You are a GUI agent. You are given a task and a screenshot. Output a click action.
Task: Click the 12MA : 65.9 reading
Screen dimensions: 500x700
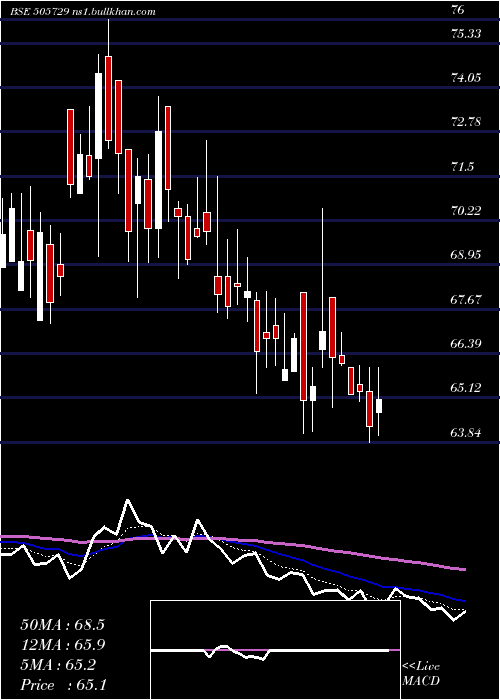62,645
